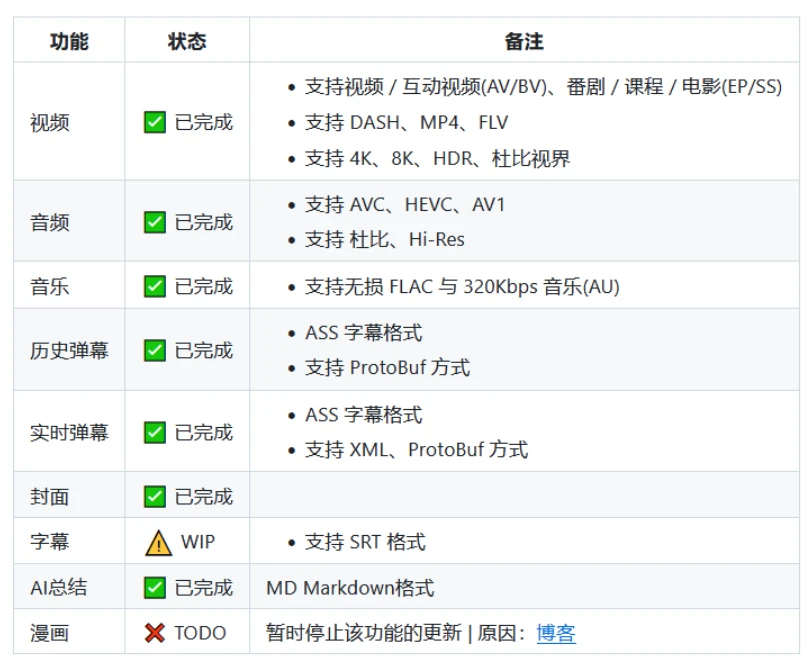
Task: Click the green checkmark in the 封面 row
Action: 155,497
